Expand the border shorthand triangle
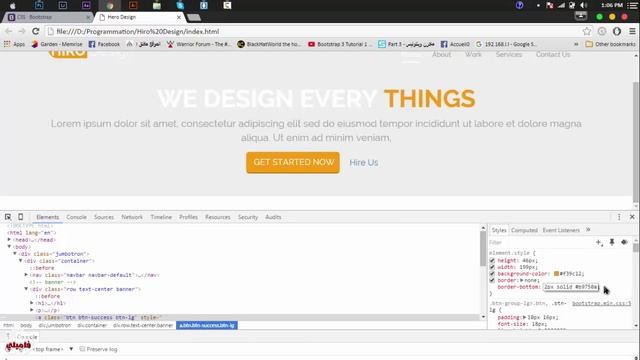The width and height of the screenshot is (640, 360). [521, 280]
